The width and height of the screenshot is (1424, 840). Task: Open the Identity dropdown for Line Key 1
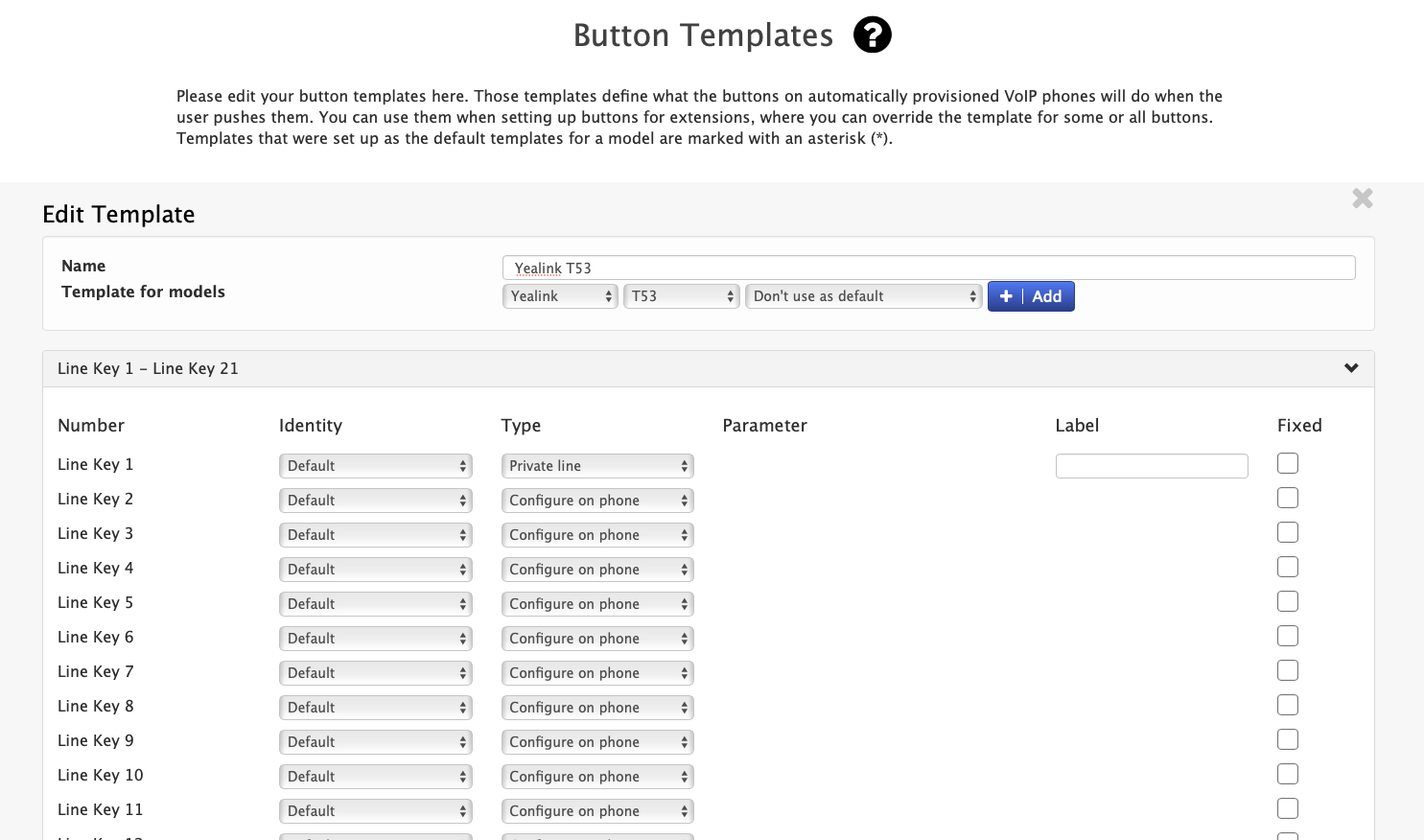(375, 465)
